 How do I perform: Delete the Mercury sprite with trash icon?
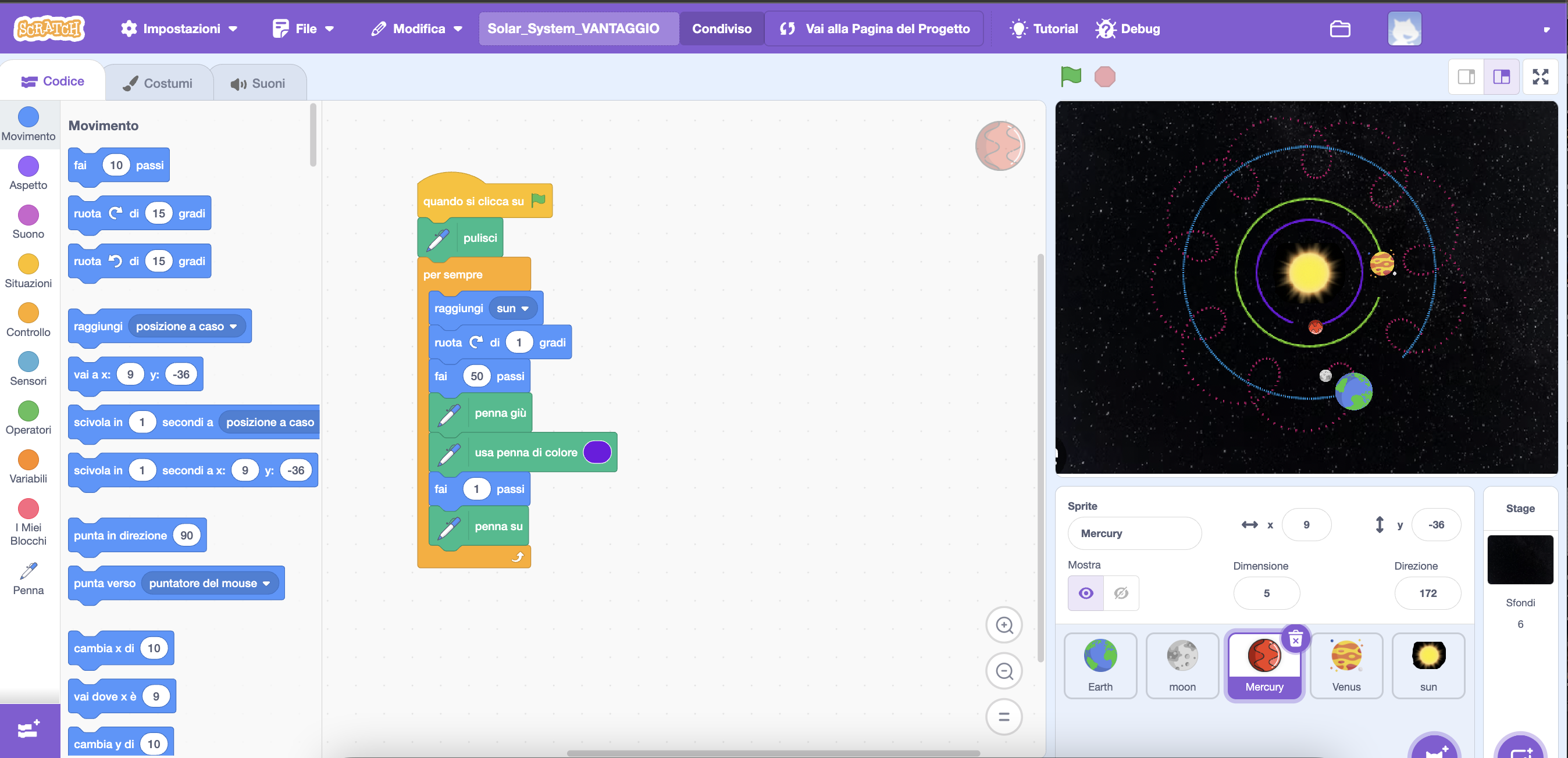[x=1295, y=639]
